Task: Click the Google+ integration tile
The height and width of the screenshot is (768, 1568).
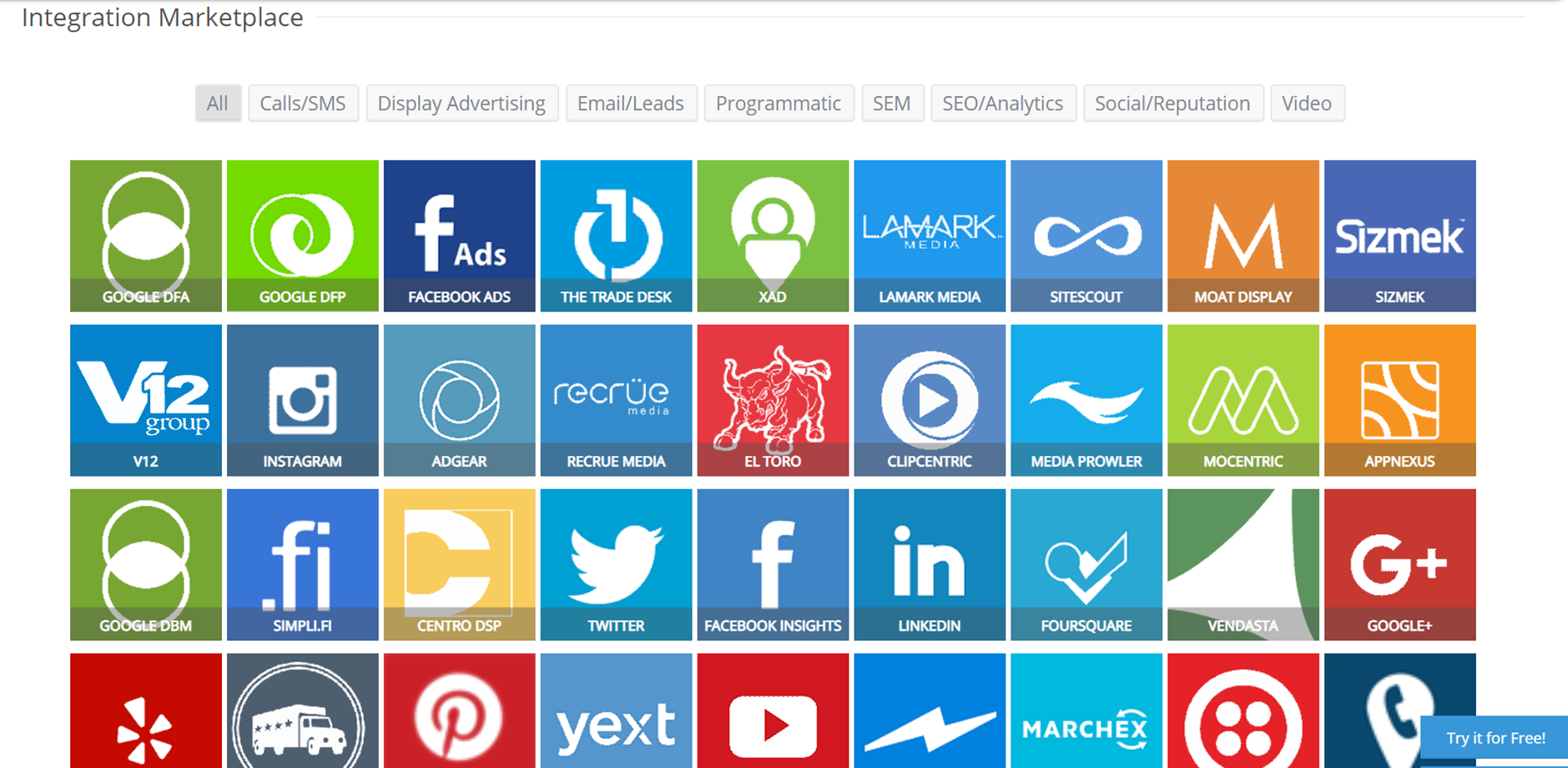Action: click(x=1399, y=564)
